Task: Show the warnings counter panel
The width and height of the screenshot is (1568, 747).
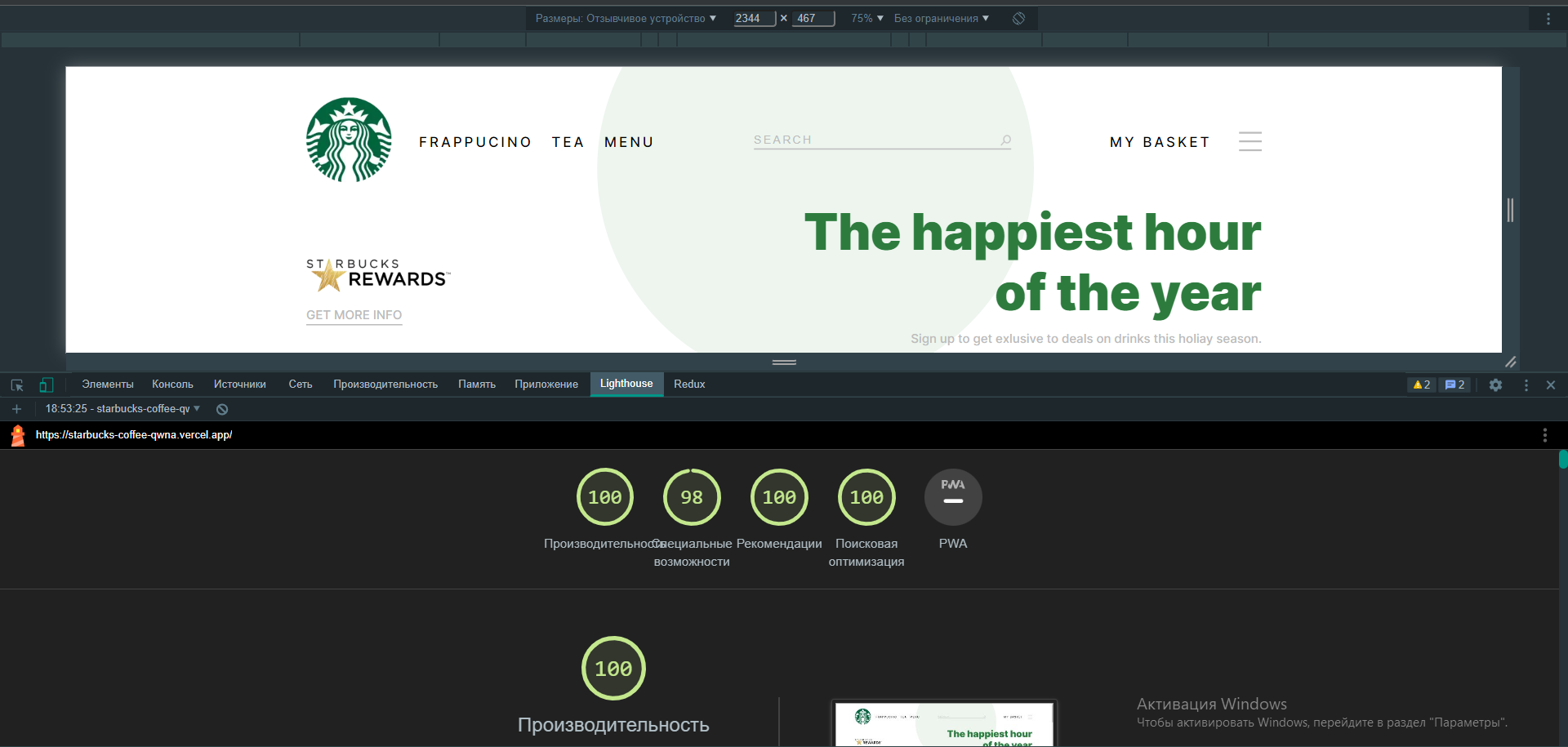Action: (1420, 385)
